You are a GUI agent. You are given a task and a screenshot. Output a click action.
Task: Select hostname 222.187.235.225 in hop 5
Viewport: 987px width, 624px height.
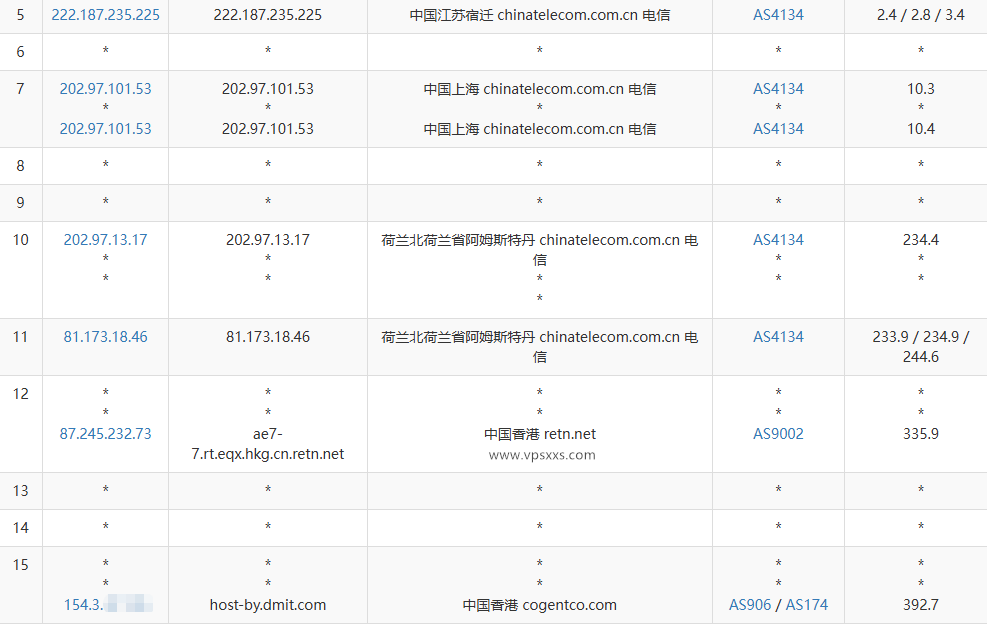(268, 15)
